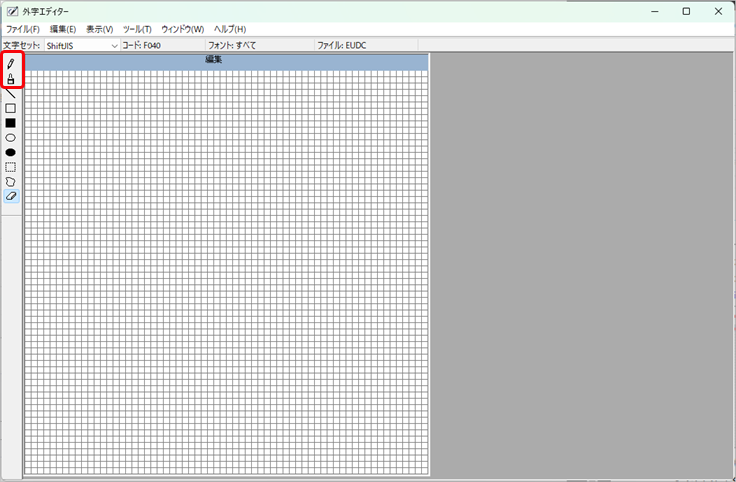
Task: Select the Straight Line tool
Action: click(11, 94)
